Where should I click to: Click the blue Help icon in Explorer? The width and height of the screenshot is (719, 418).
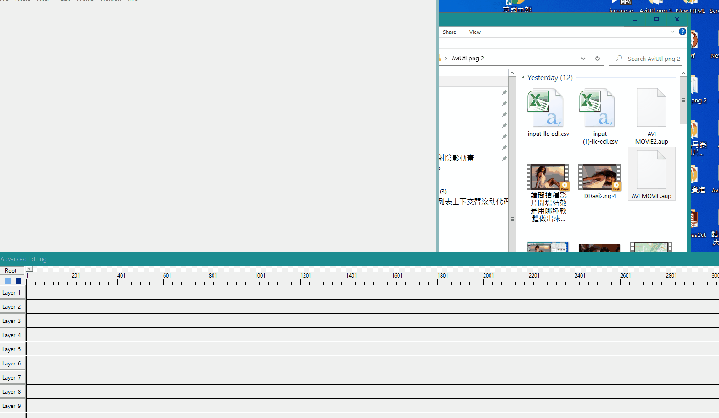pos(682,32)
